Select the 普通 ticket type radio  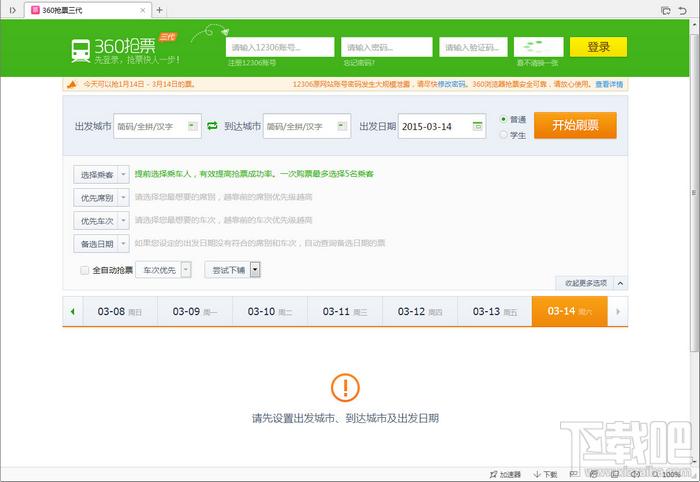pos(504,119)
